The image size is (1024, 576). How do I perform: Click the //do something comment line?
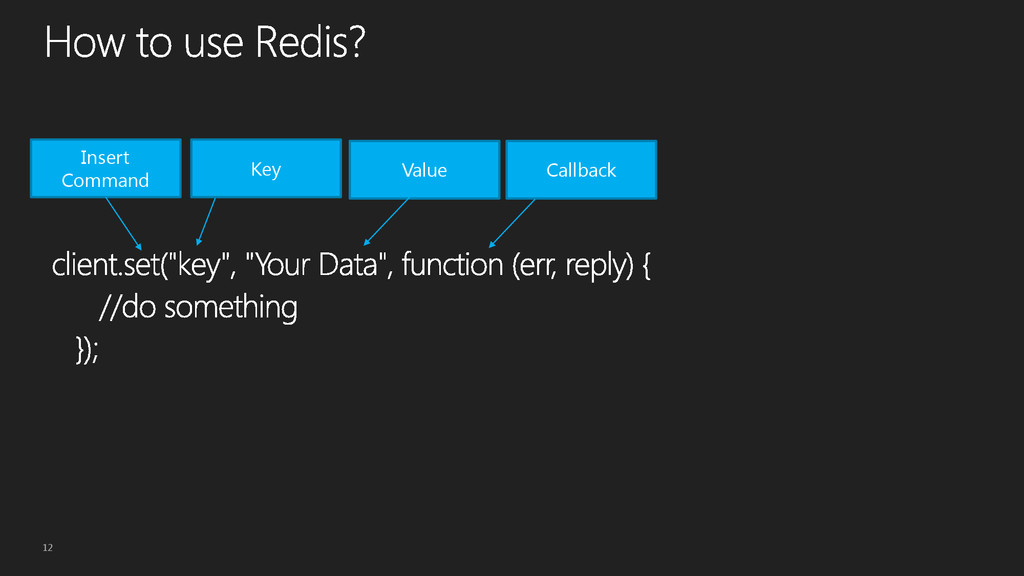198,307
